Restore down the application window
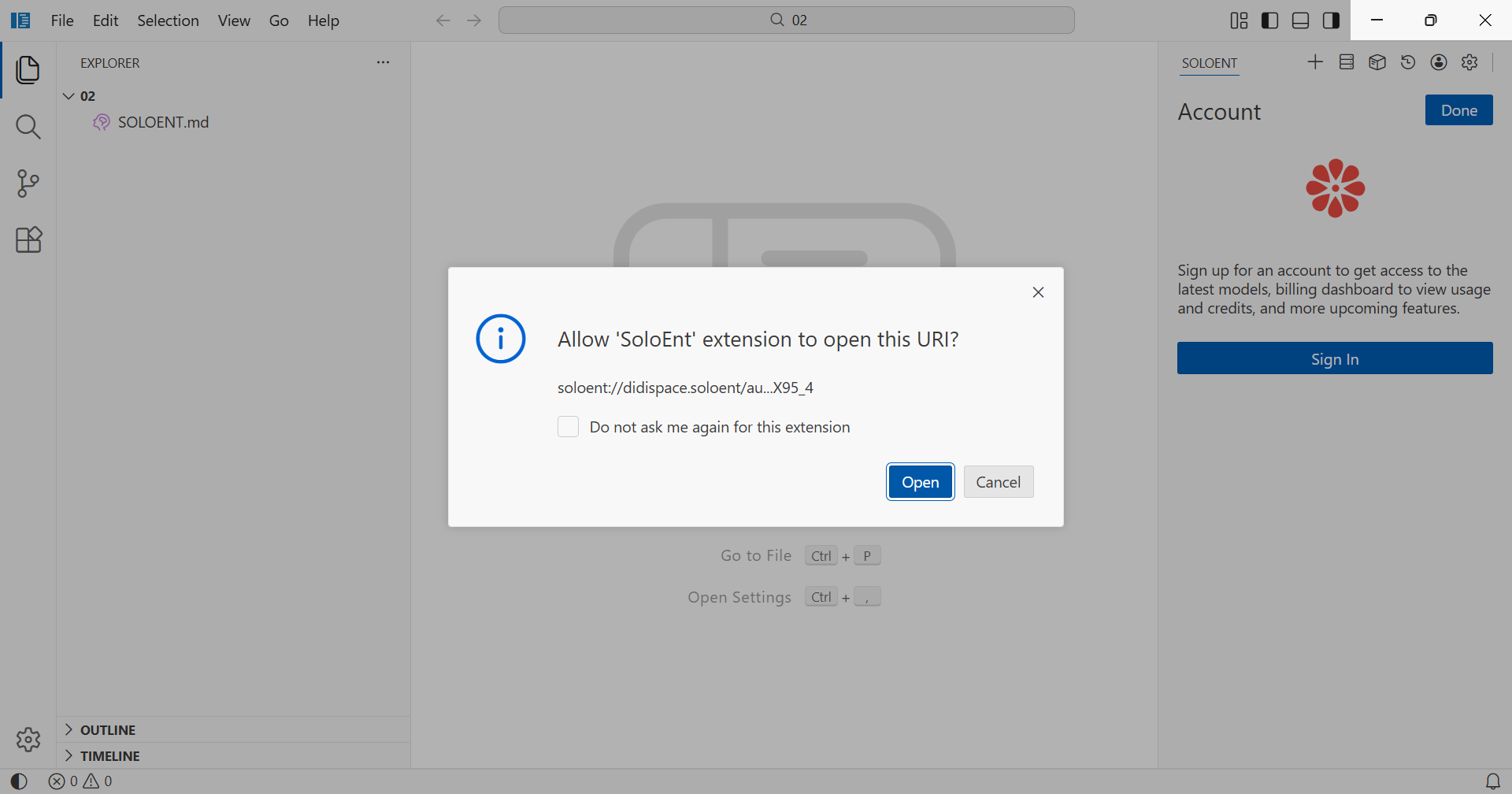This screenshot has height=794, width=1512. (x=1431, y=20)
